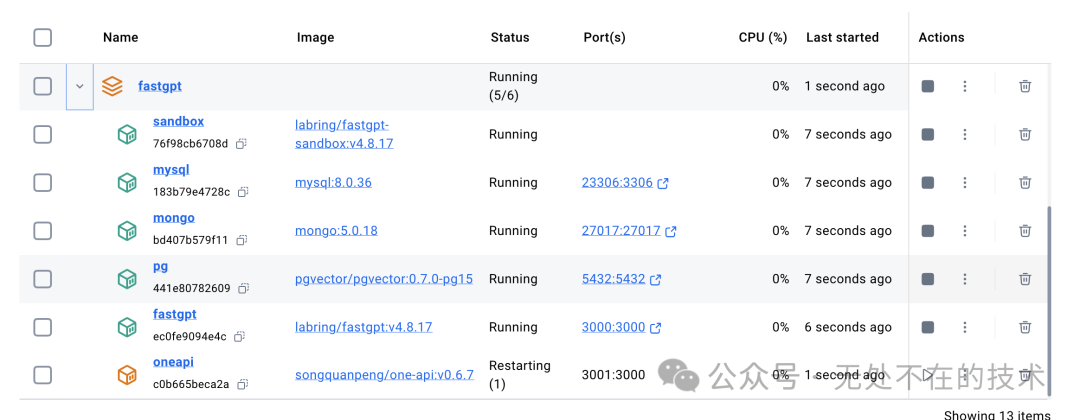Open more actions for fastgpt stack

[965, 86]
